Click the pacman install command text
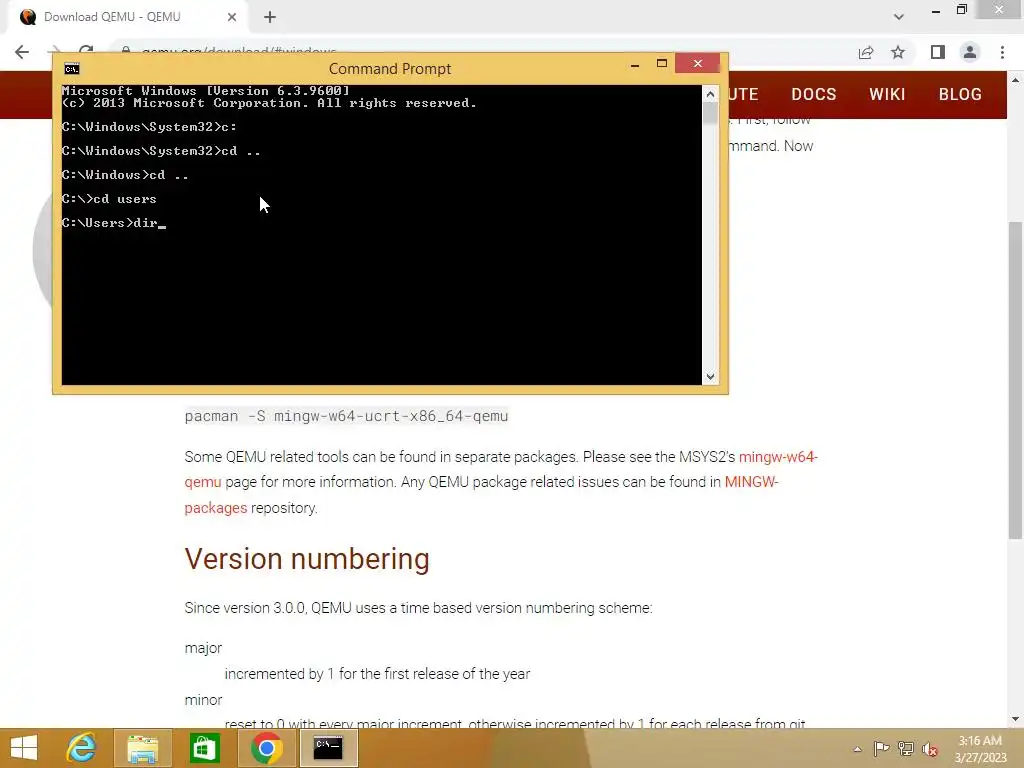 click(x=346, y=416)
